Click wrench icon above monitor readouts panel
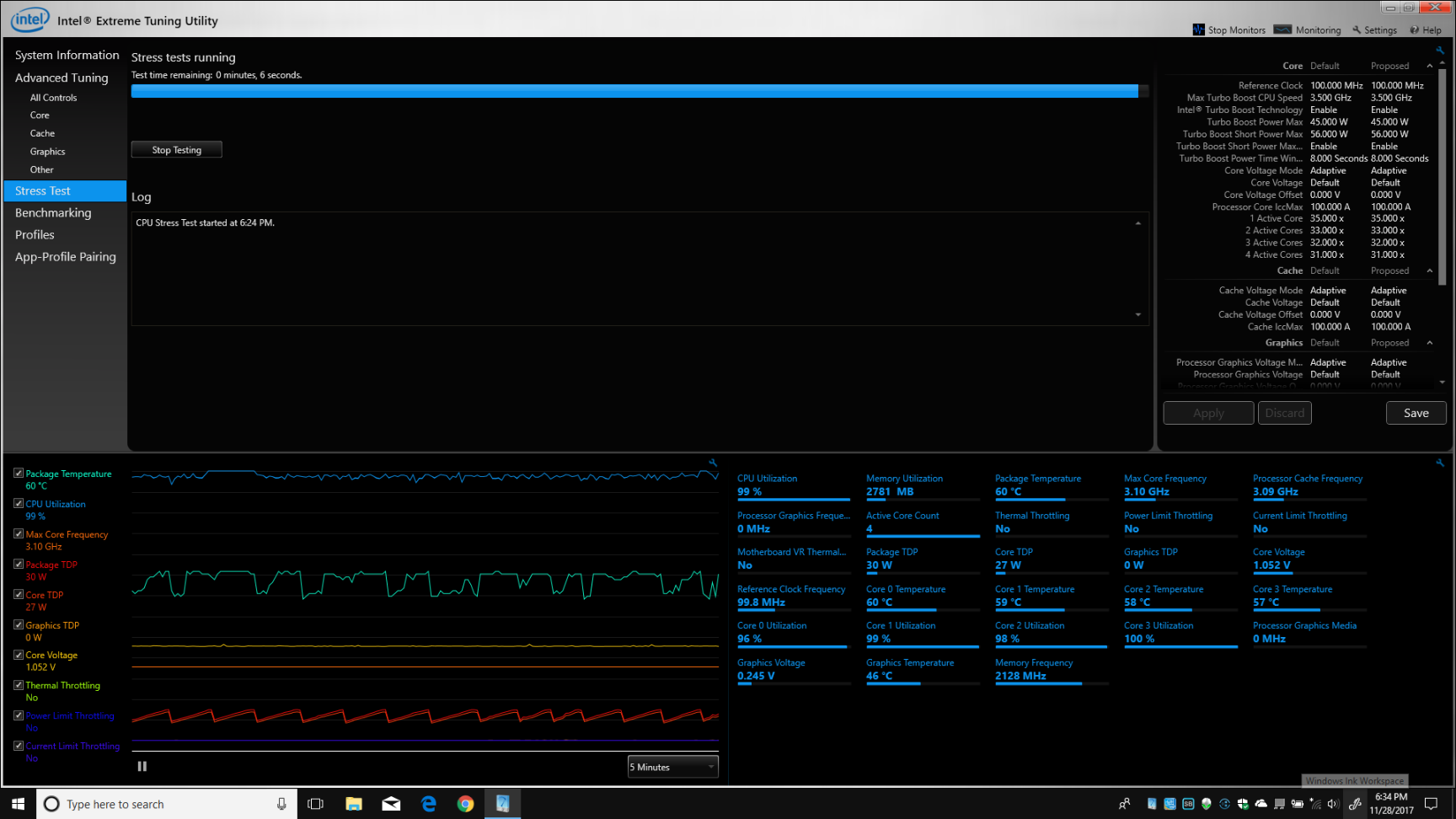This screenshot has width=1456, height=819. tap(1440, 463)
